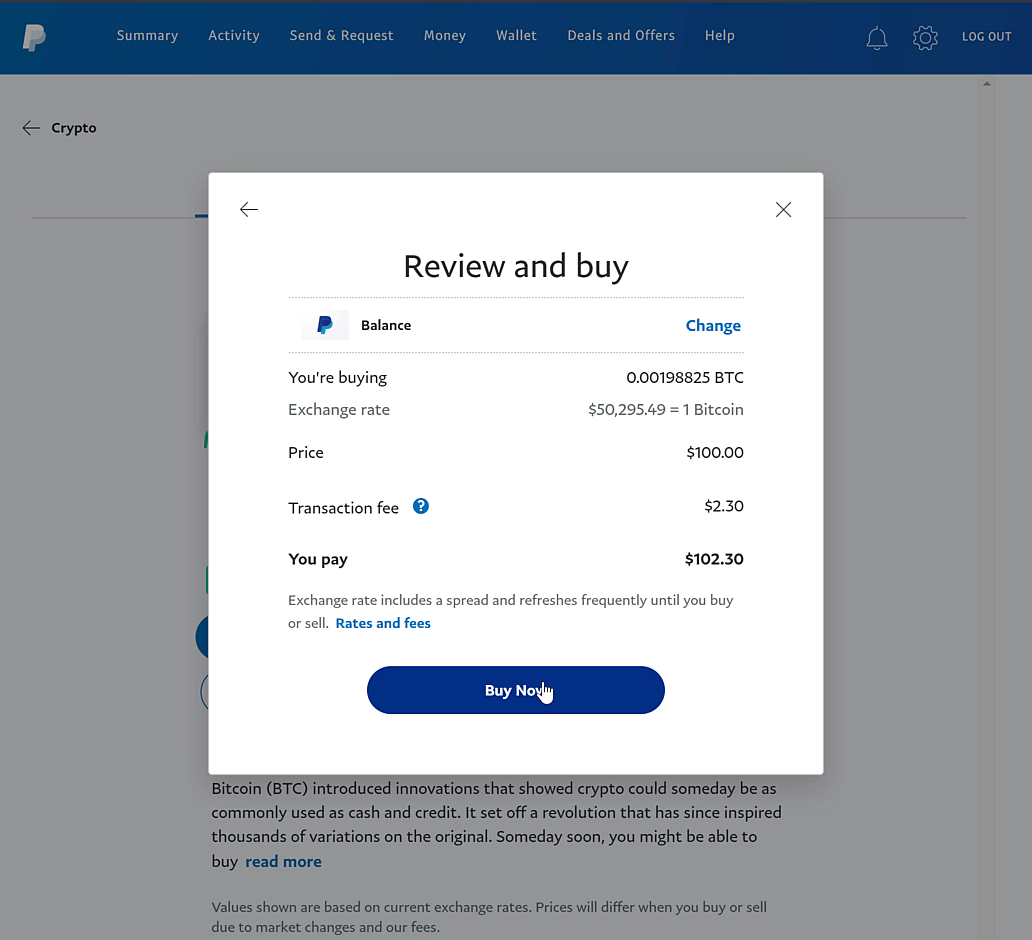
Task: Click the $100.00 price value
Action: click(x=715, y=452)
